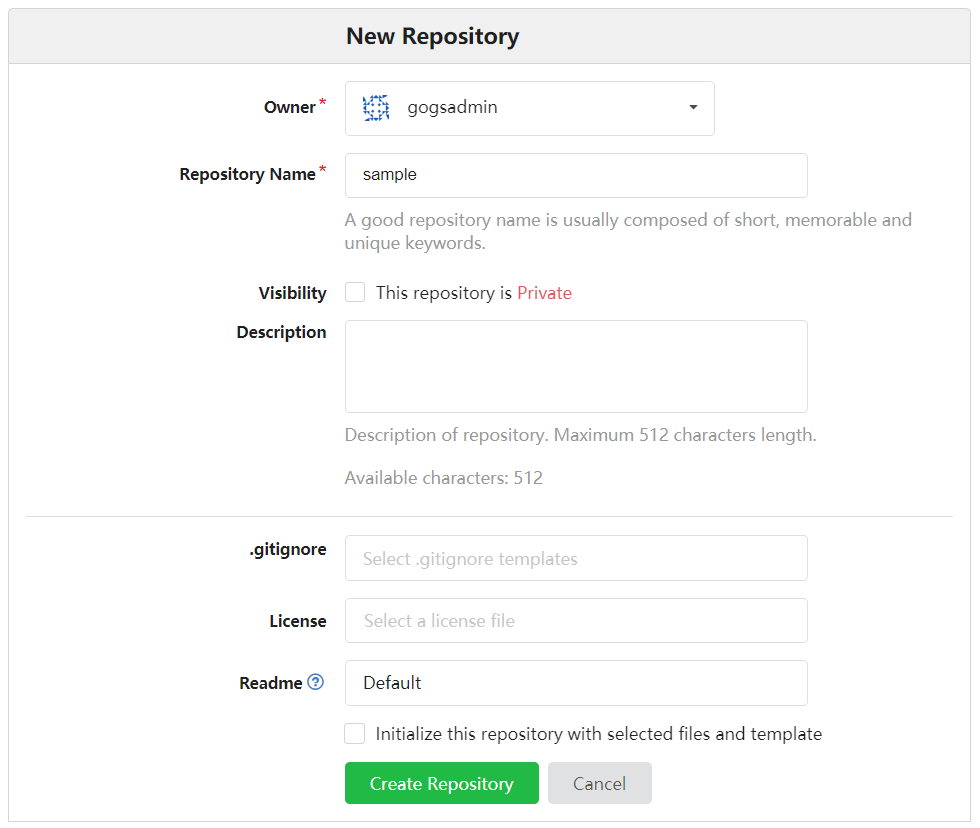Toggle the private Visibility checkbox
The width and height of the screenshot is (980, 828).
pos(355,292)
